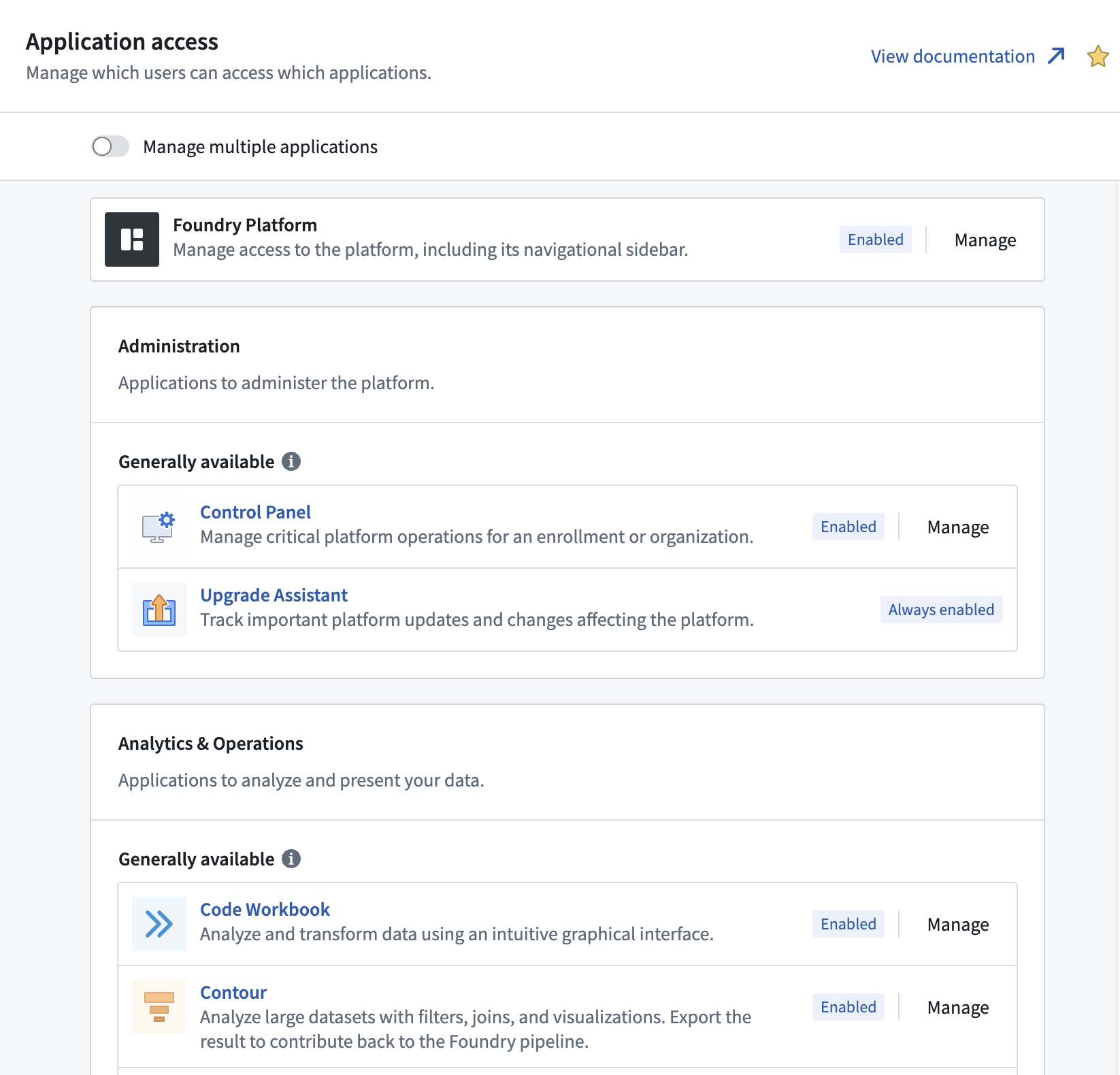Click the Enabled badge for Code Workbook
The image size is (1120, 1075).
(x=849, y=924)
